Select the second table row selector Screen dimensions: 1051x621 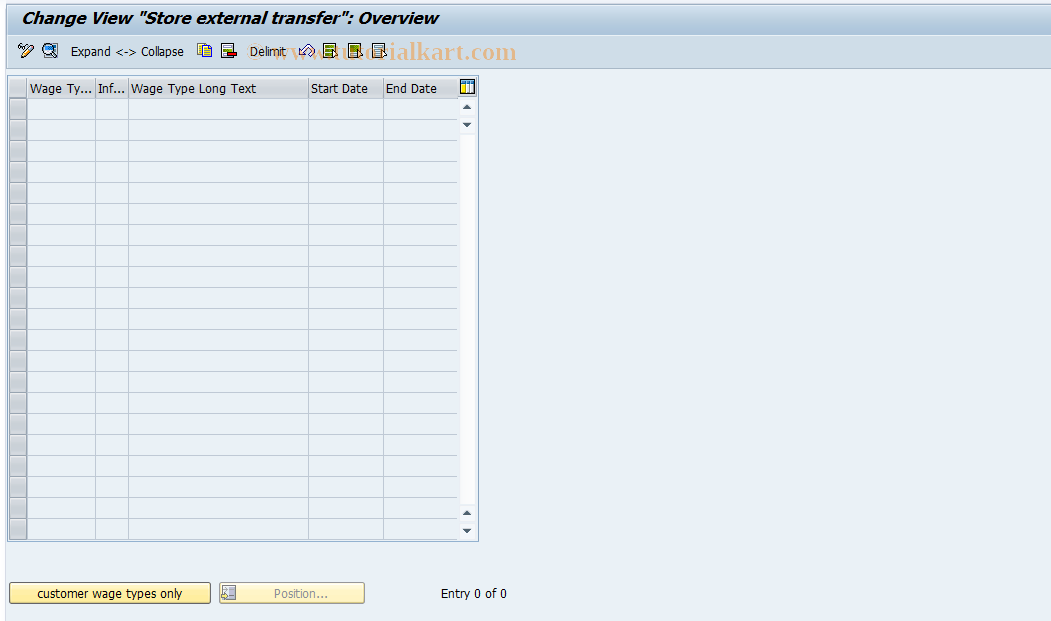[18, 130]
